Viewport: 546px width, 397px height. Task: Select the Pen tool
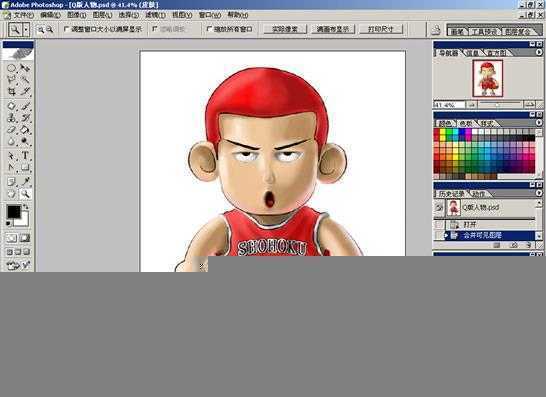coord(11,168)
